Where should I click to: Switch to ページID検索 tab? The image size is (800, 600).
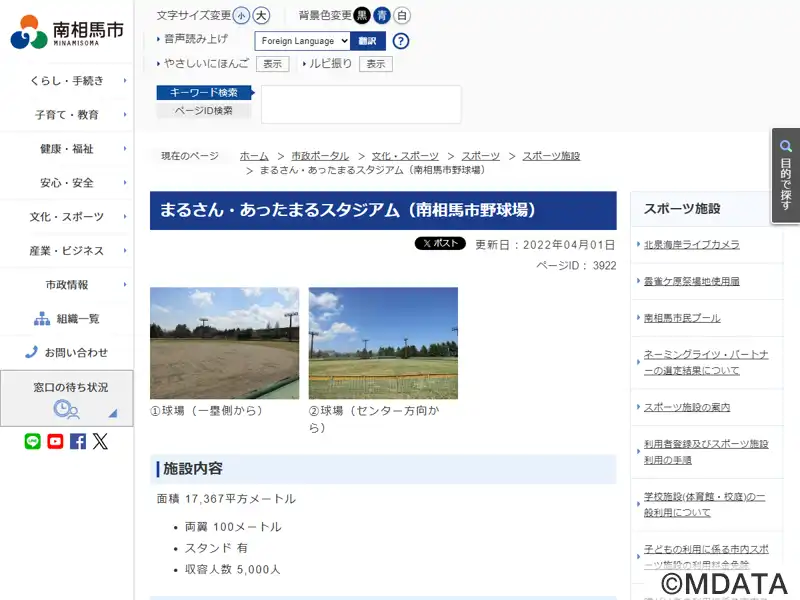pos(203,111)
